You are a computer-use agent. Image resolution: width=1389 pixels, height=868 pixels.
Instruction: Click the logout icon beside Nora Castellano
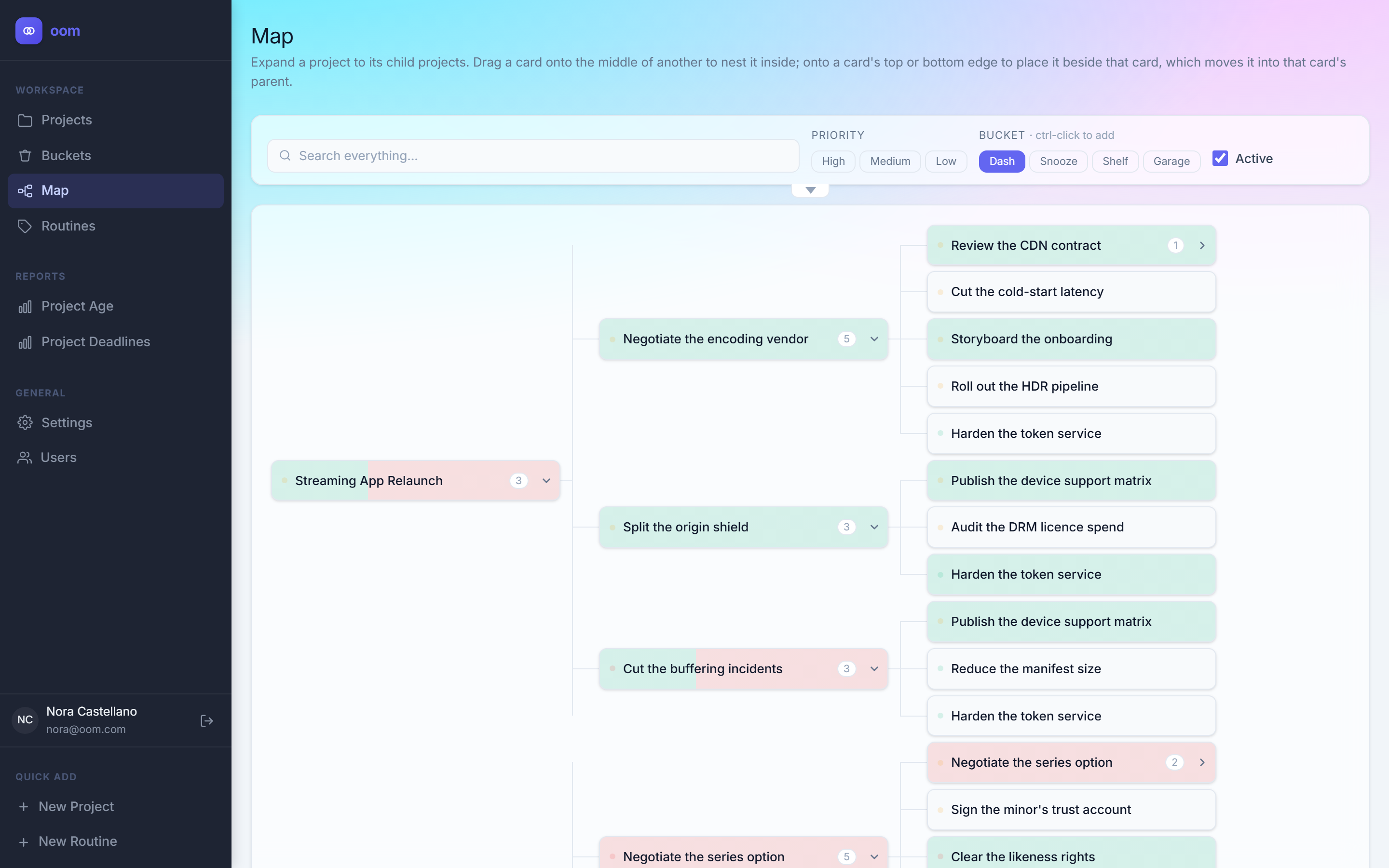pyautogui.click(x=206, y=720)
